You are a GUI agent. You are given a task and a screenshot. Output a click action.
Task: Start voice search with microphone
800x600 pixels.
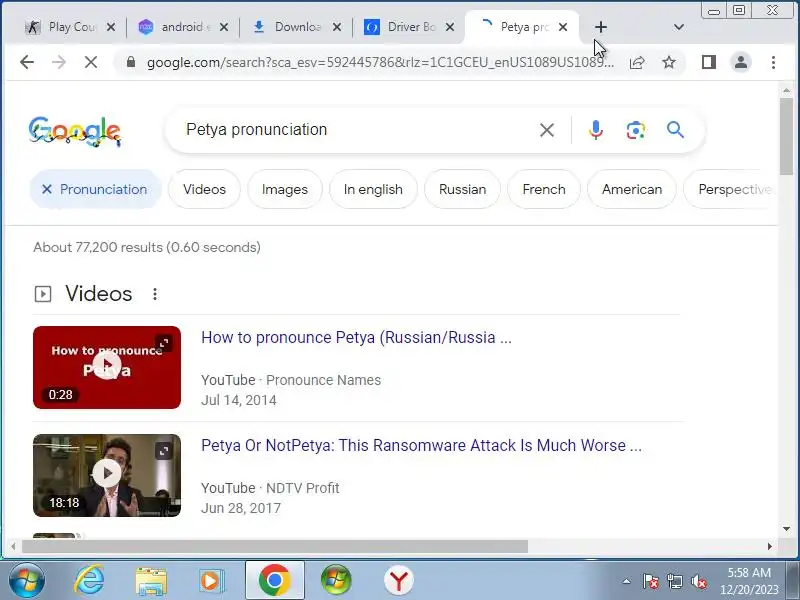click(595, 130)
